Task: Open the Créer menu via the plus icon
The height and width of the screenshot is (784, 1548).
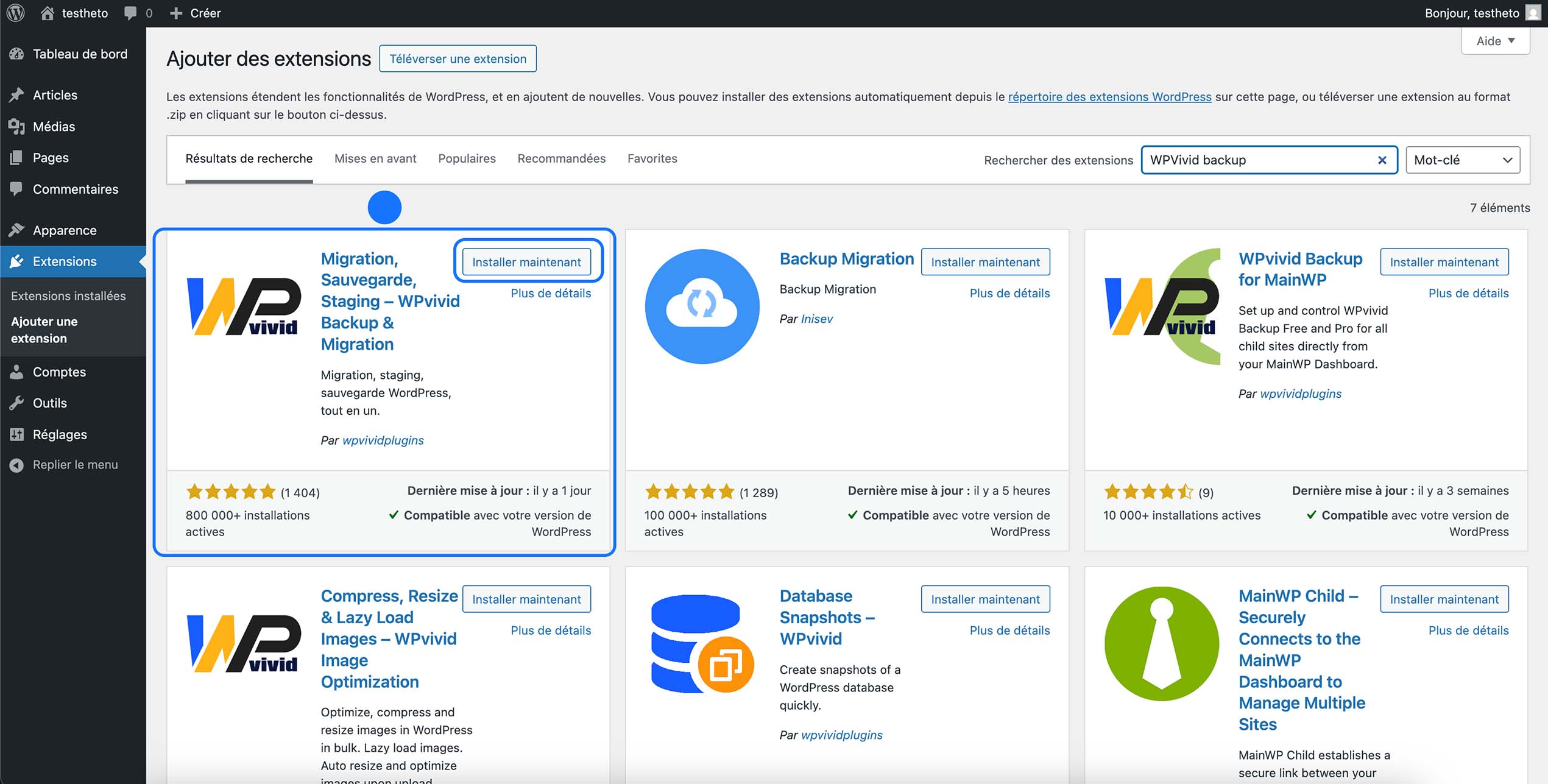Action: 175,13
